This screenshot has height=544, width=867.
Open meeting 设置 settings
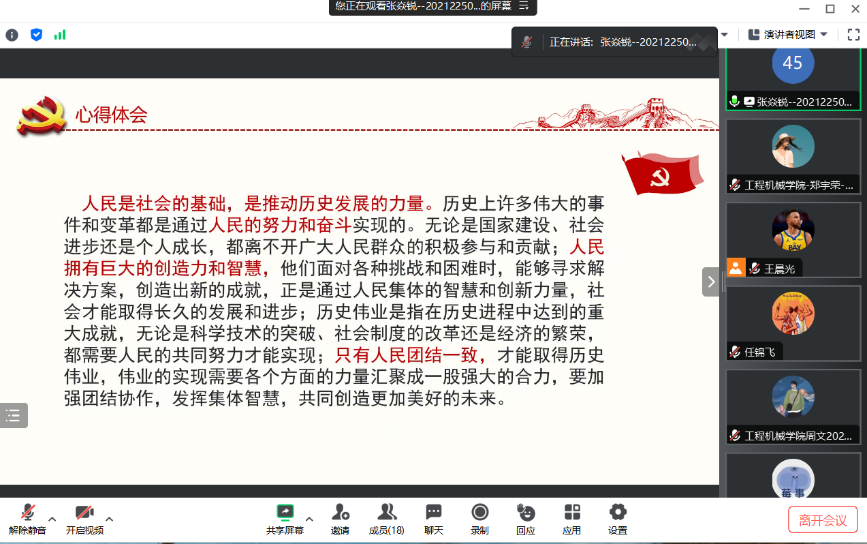point(617,516)
